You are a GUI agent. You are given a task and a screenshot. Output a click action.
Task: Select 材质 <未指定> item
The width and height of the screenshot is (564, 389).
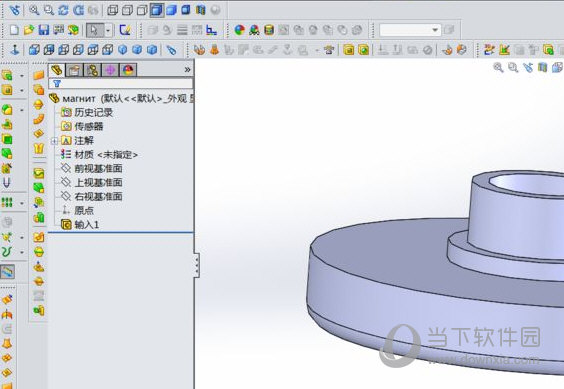tap(99, 154)
